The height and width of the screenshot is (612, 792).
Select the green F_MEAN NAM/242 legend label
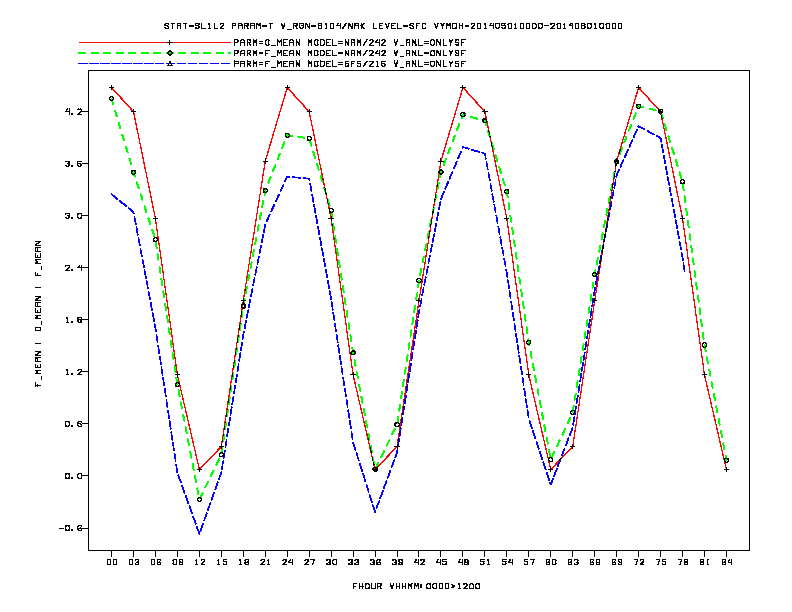click(x=350, y=53)
